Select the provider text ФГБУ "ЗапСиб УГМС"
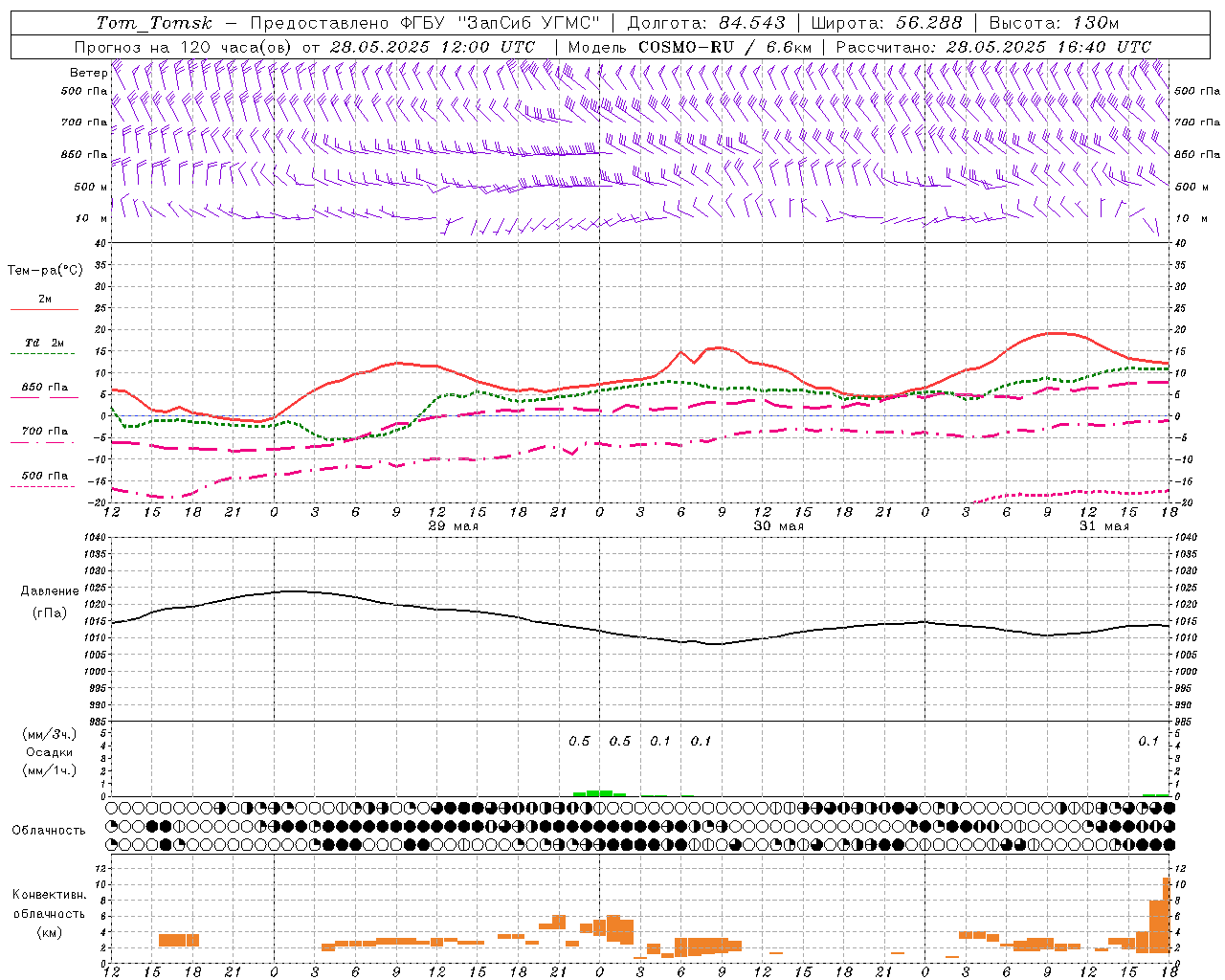This screenshot has height=980, width=1225. click(x=500, y=23)
